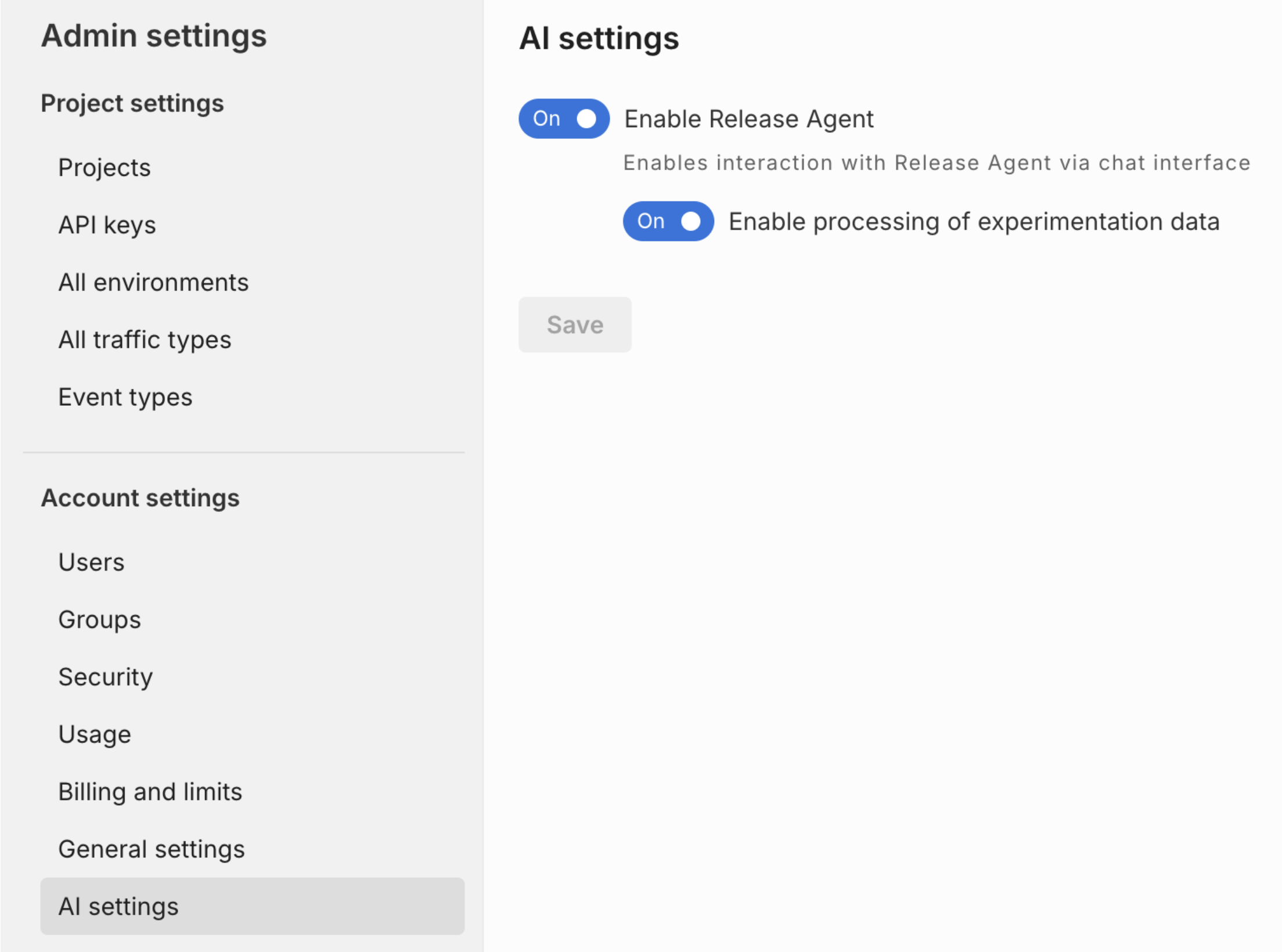Open All environments settings
The height and width of the screenshot is (952, 1282).
click(153, 282)
